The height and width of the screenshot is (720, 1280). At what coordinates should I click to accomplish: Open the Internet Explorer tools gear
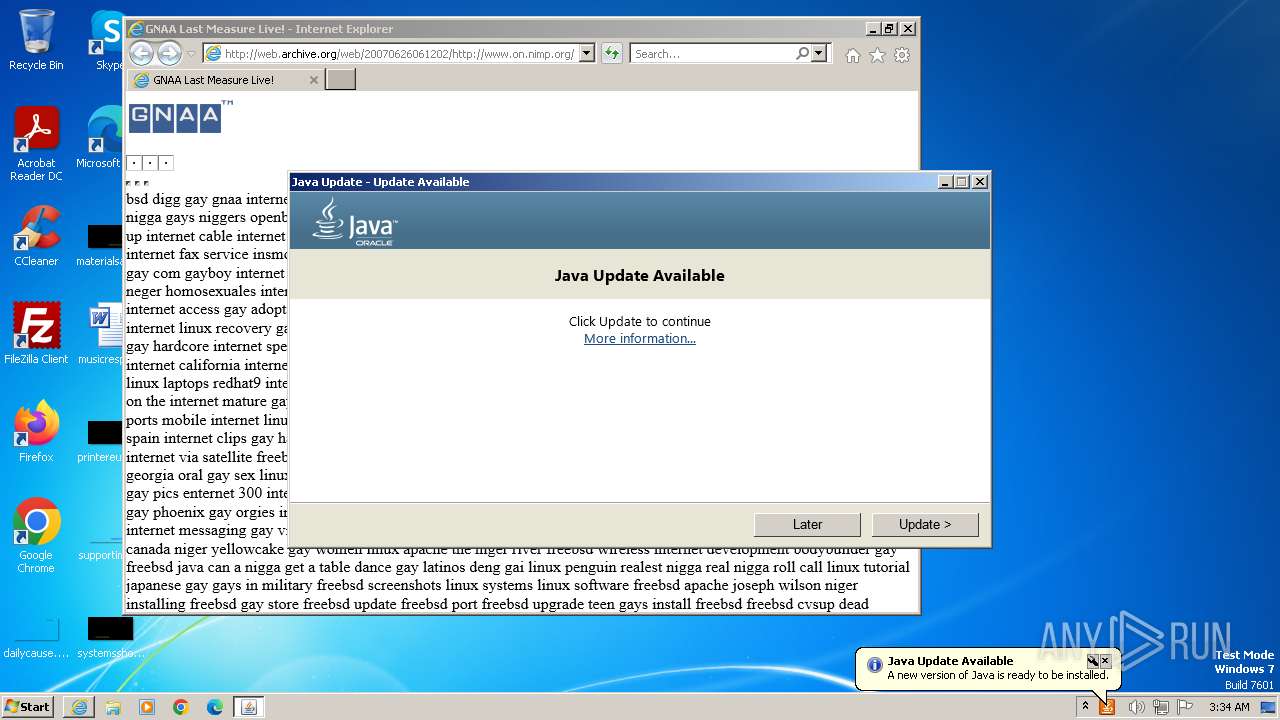[902, 56]
